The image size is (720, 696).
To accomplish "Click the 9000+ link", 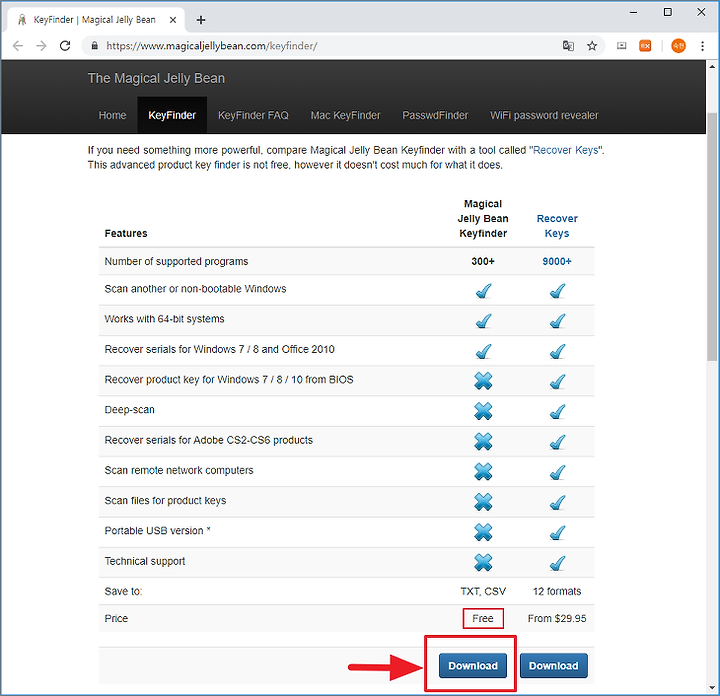I will [557, 261].
